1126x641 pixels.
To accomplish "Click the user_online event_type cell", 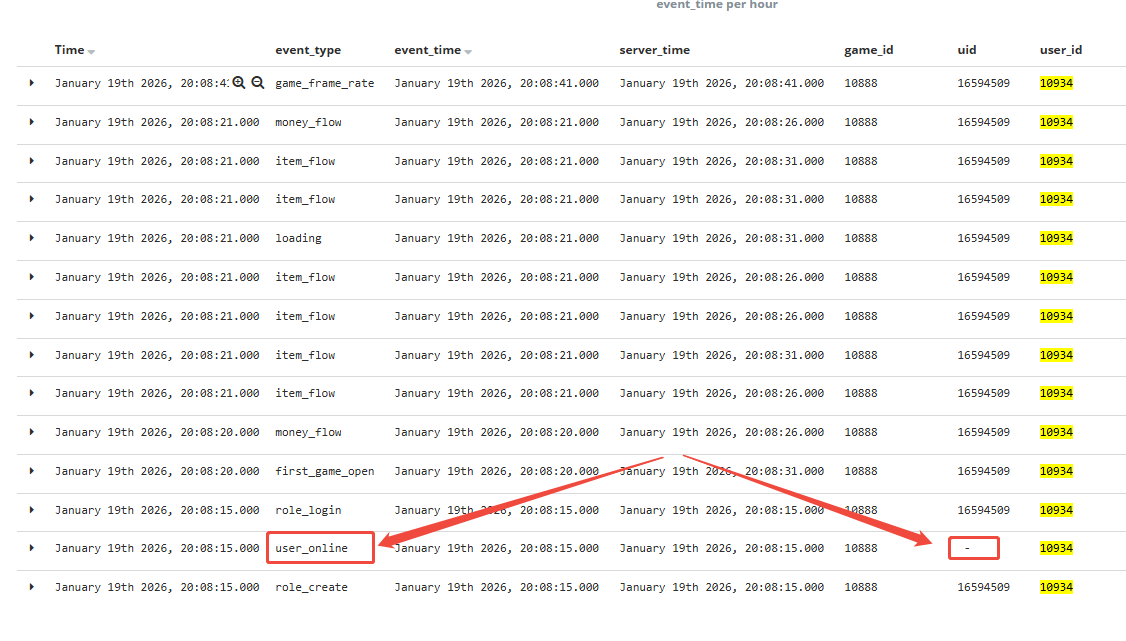I will point(311,548).
